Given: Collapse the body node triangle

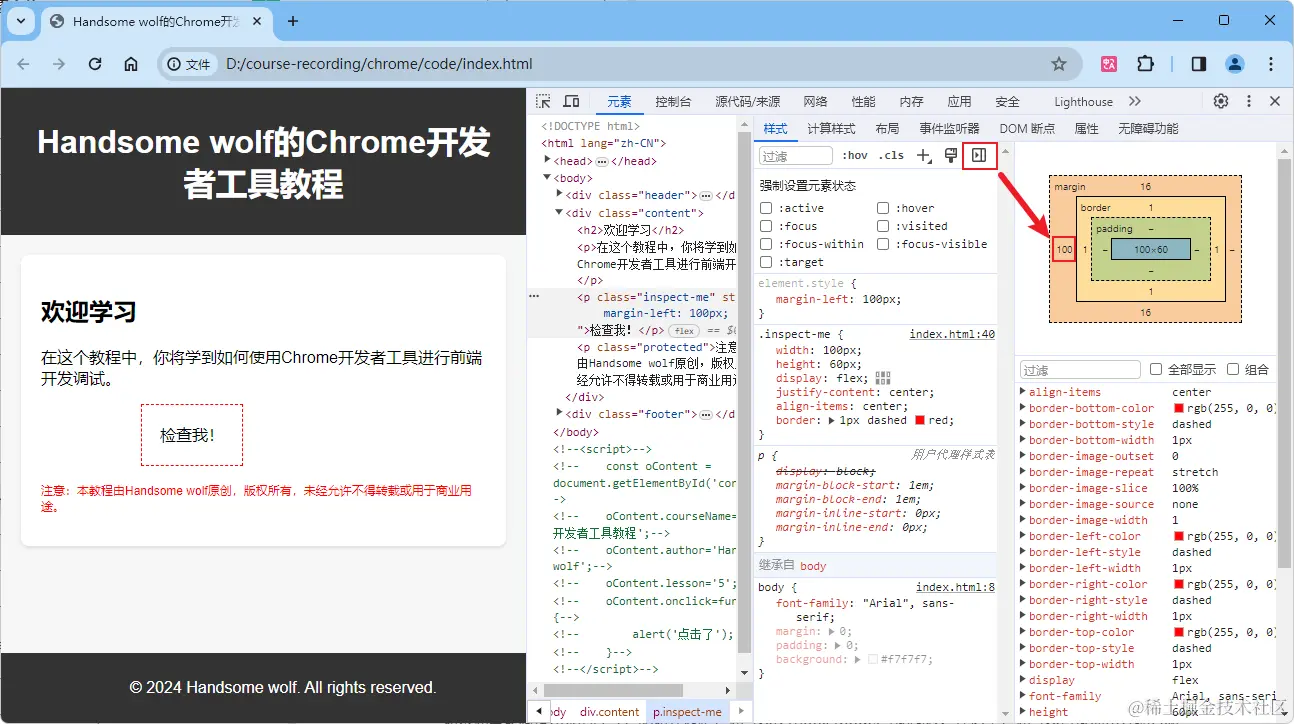Looking at the screenshot, I should (548, 178).
